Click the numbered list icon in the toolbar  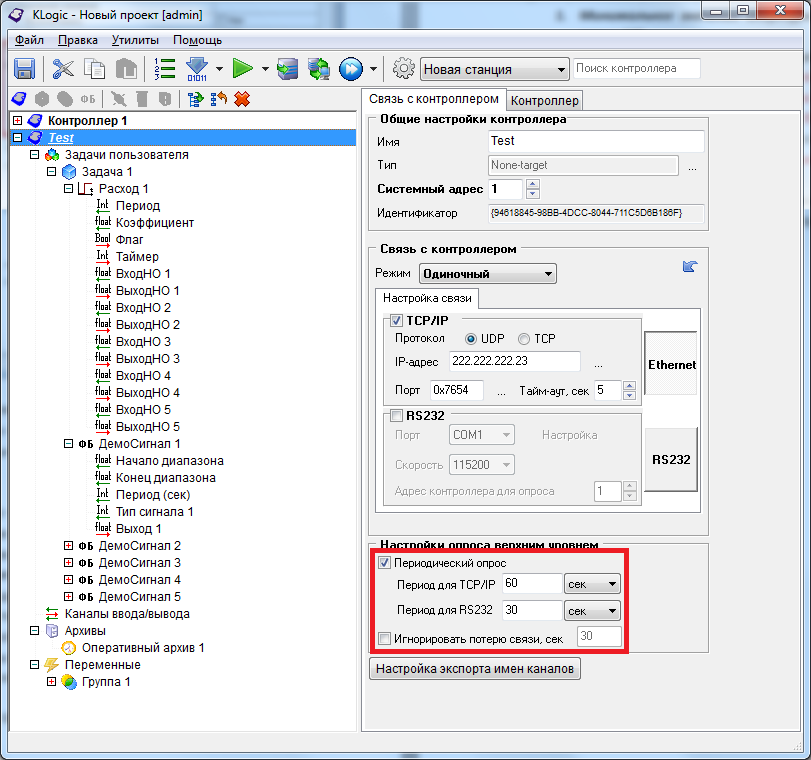(x=165, y=69)
